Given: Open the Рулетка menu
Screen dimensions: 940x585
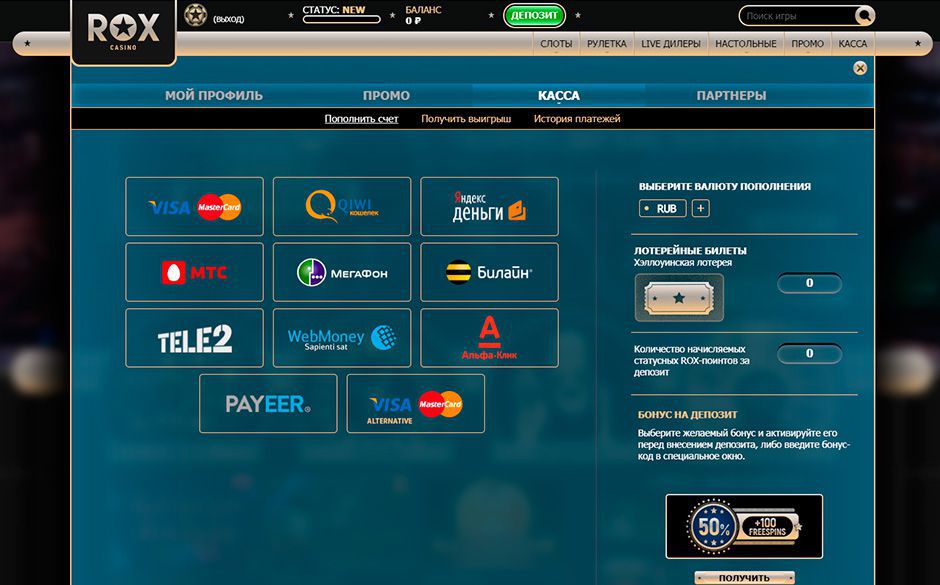Looking at the screenshot, I should [x=607, y=44].
